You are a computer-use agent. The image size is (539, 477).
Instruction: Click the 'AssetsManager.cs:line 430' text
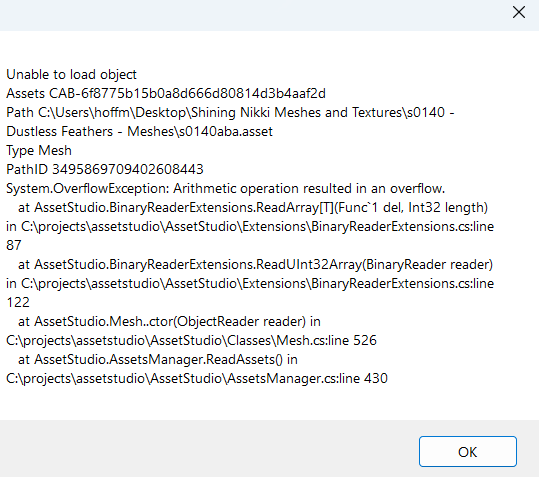(x=307, y=378)
